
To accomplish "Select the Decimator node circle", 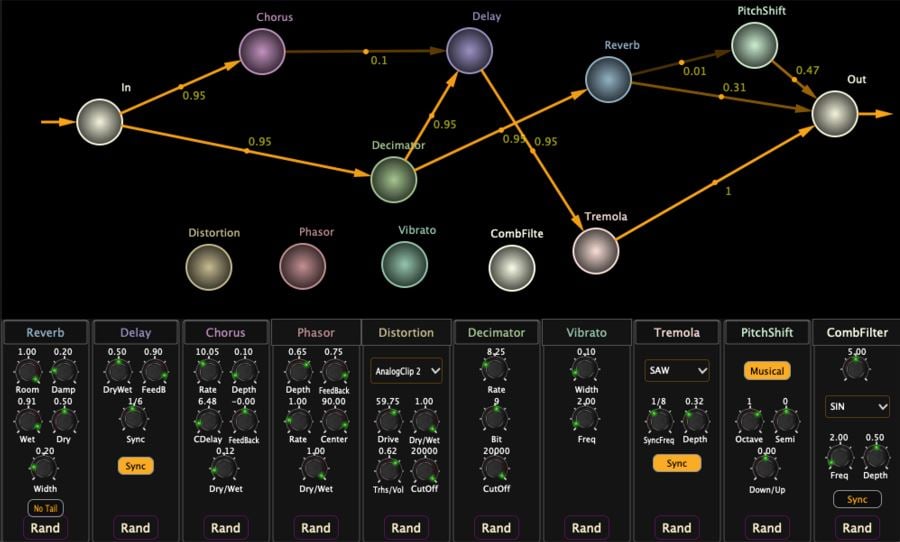I will tap(394, 180).
